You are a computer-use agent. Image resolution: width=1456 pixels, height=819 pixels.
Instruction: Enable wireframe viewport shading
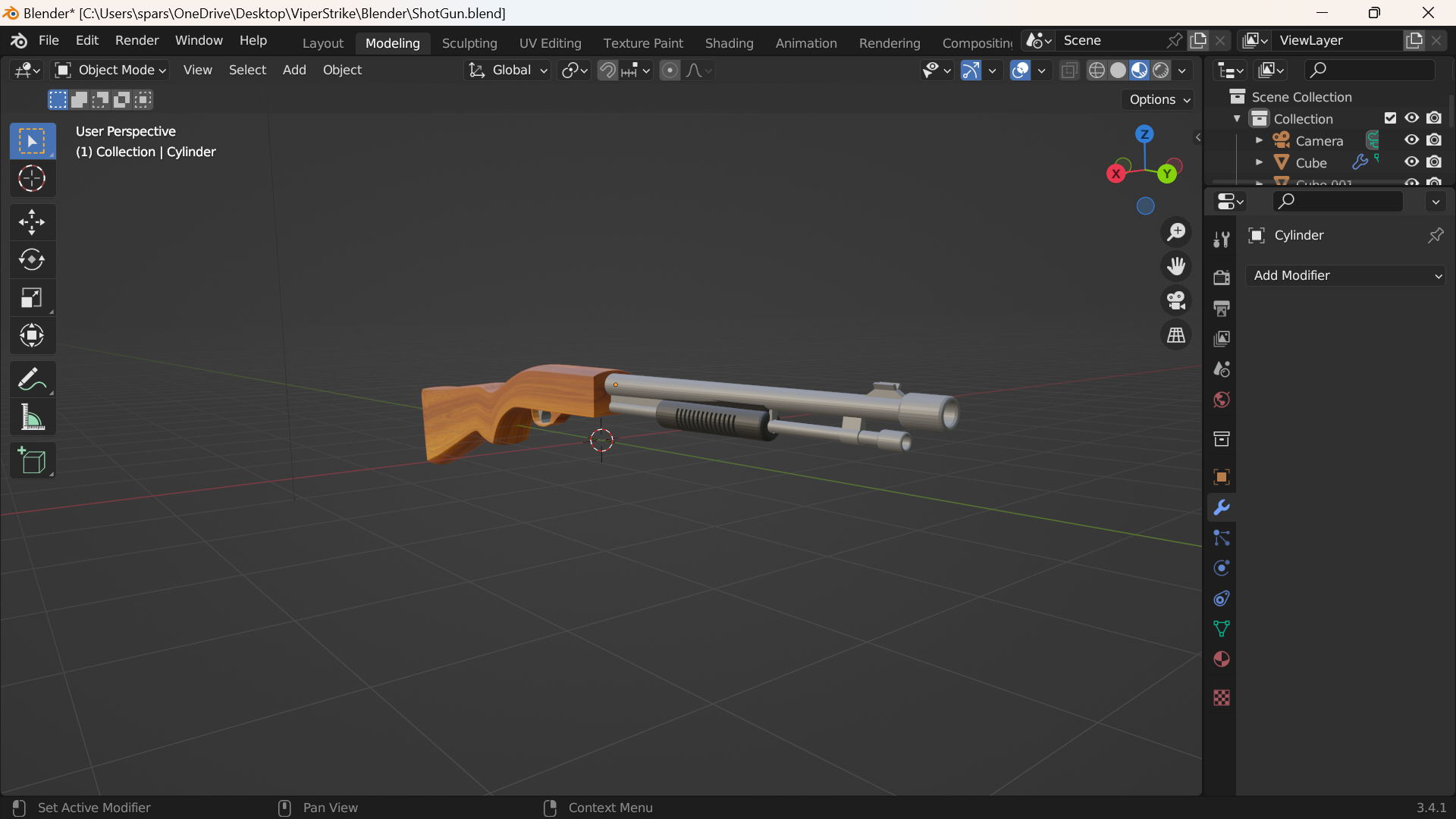click(1097, 70)
